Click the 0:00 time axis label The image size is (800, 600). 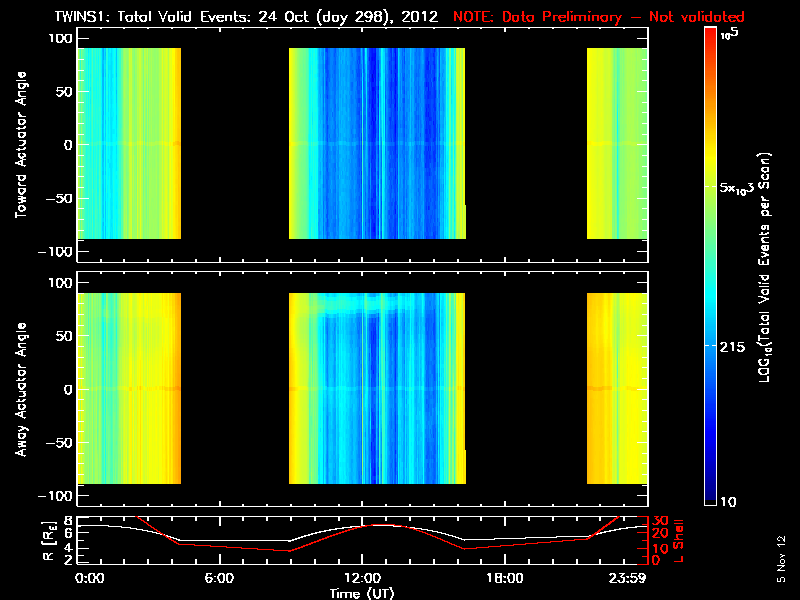pos(89,578)
